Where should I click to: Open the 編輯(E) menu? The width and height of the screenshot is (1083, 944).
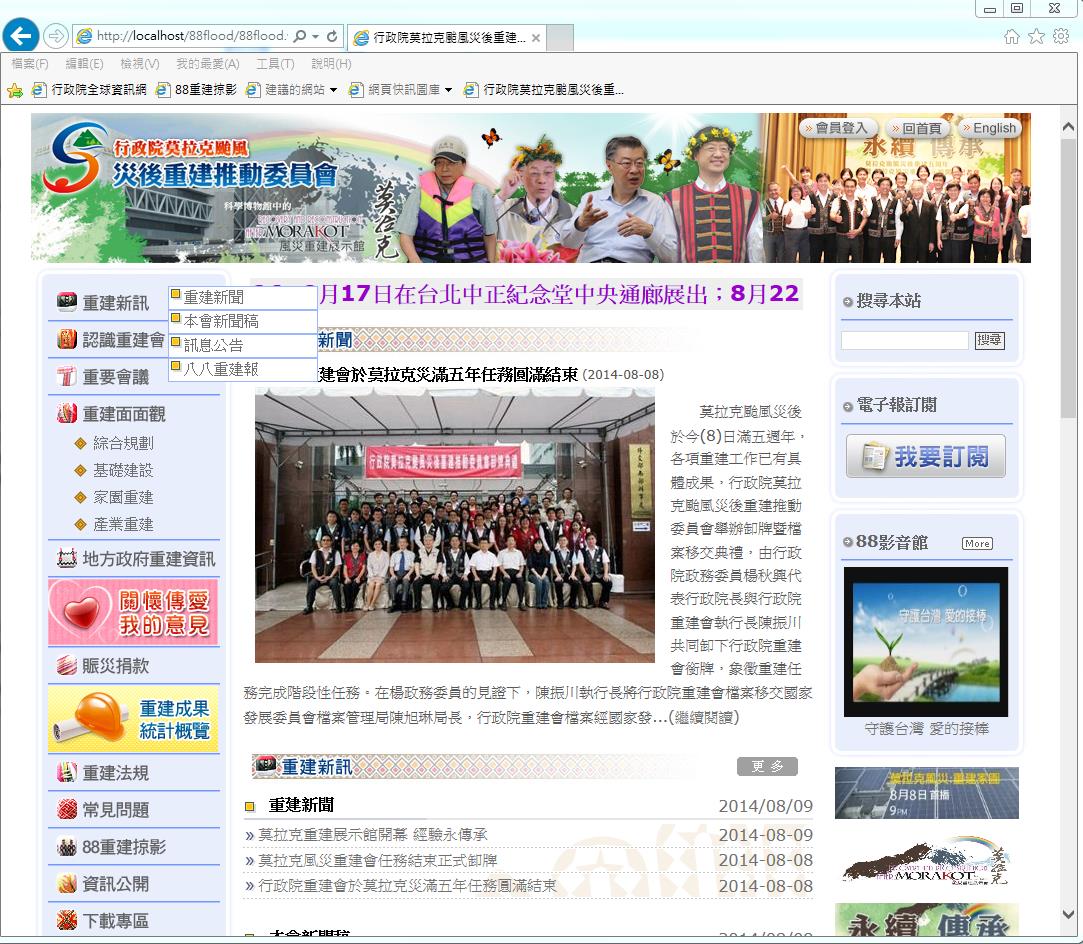coord(84,64)
